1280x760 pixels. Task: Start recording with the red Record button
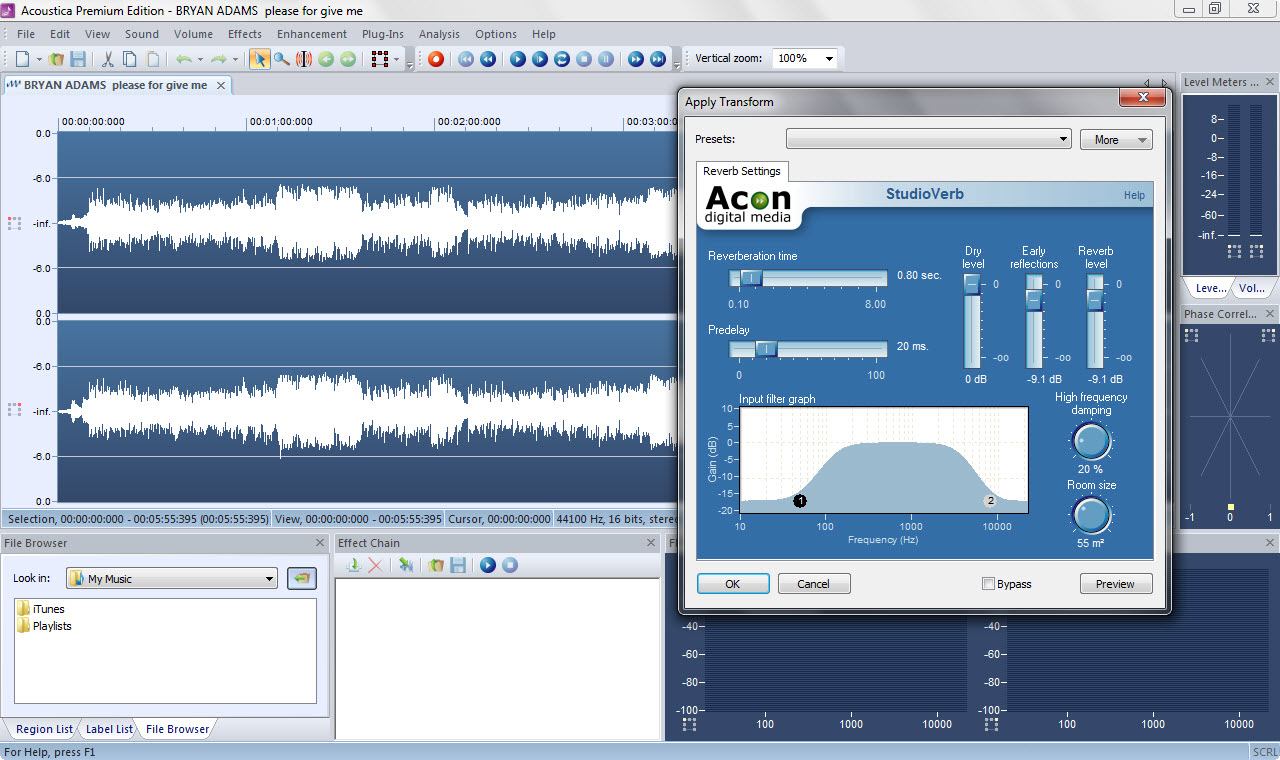point(436,59)
